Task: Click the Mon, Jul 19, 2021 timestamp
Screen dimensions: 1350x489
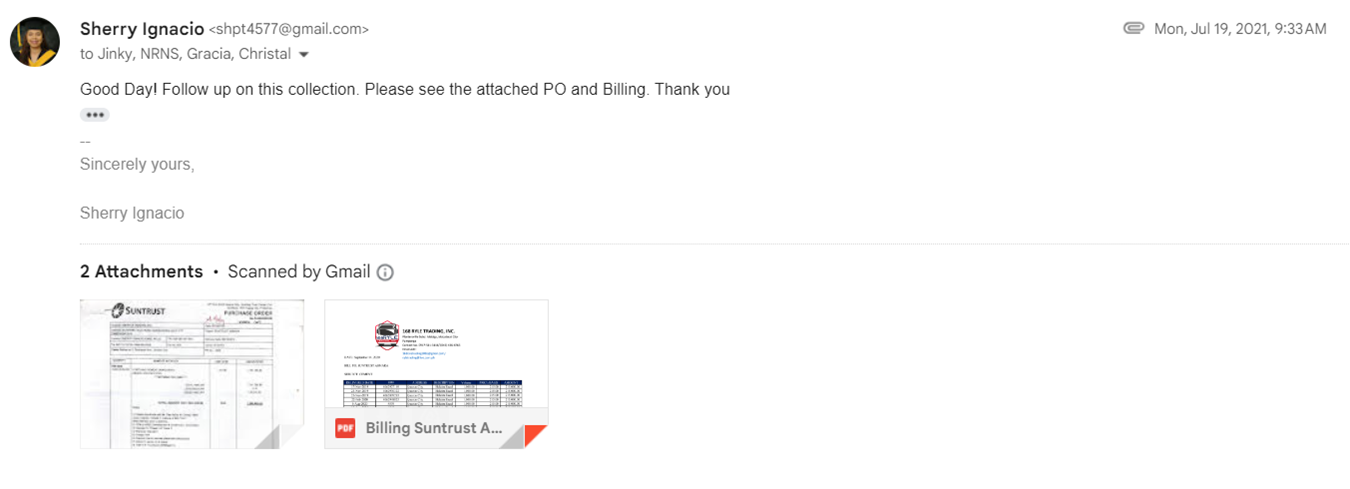Action: 1240,29
